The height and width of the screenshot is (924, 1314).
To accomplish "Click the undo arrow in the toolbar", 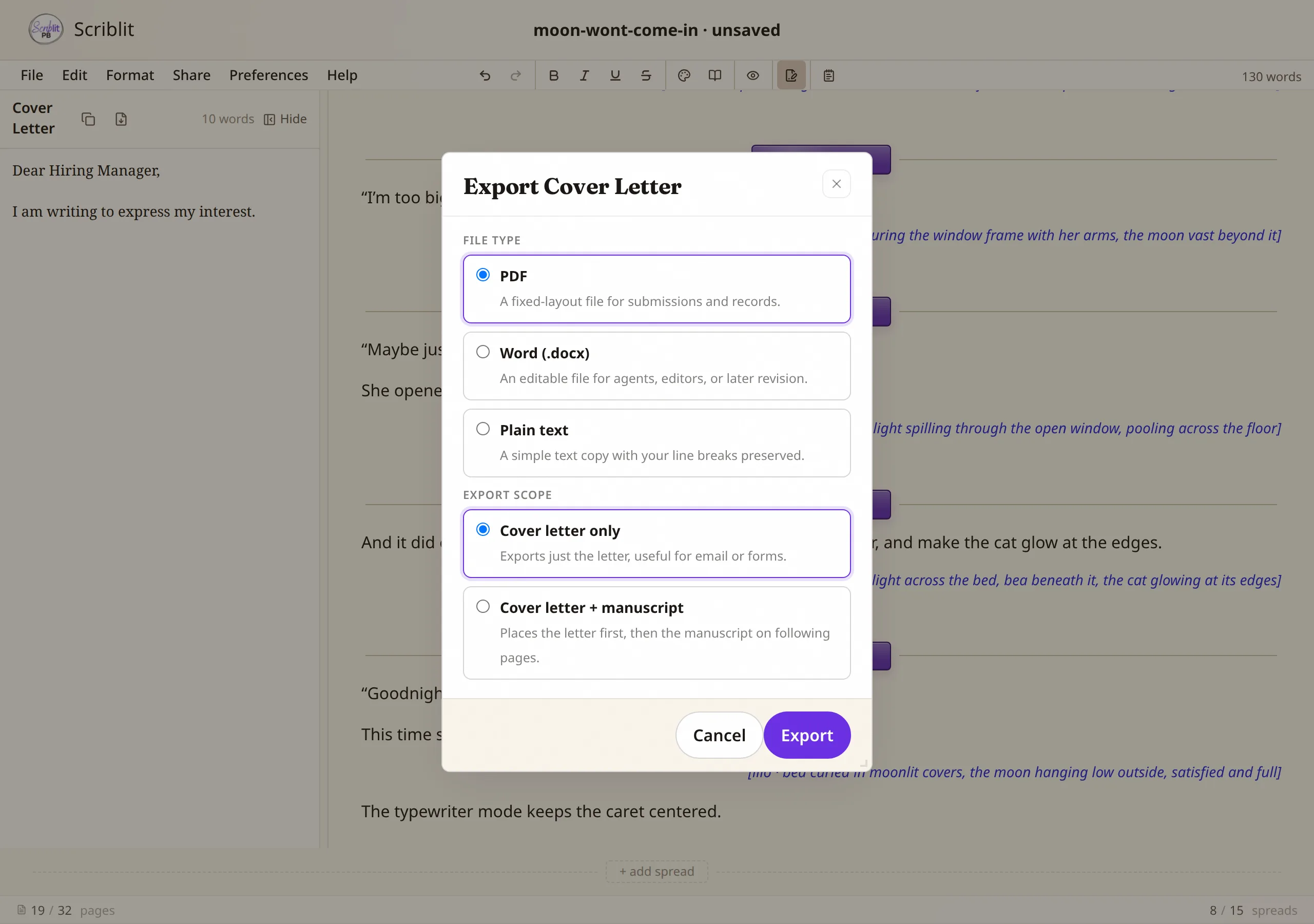I will coord(485,75).
